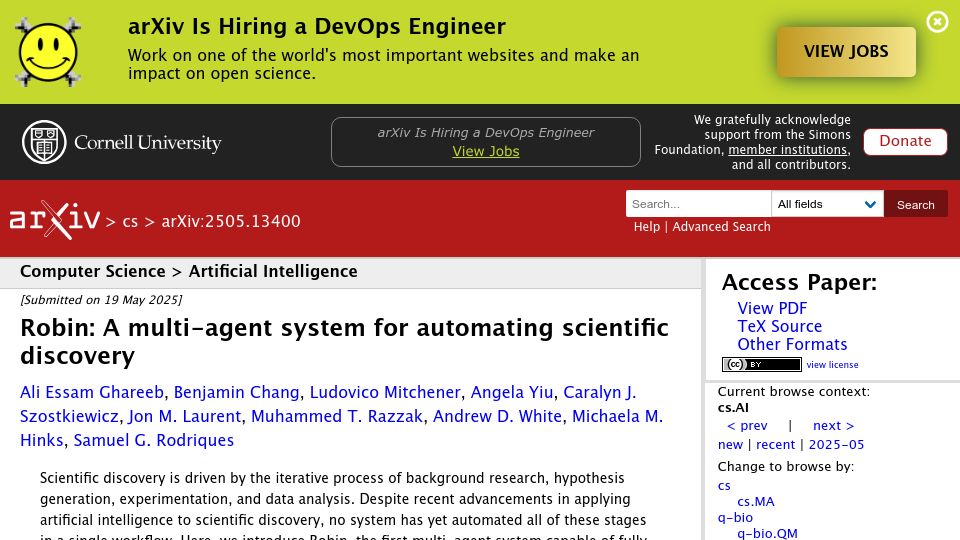Go to next paper with next >

click(833, 426)
